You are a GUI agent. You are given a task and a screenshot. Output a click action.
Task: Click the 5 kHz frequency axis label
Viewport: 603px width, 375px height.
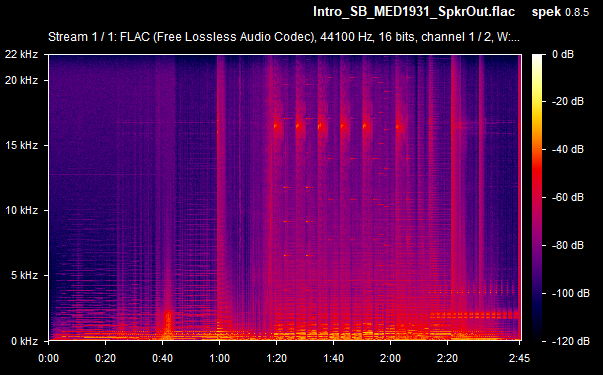click(x=24, y=275)
